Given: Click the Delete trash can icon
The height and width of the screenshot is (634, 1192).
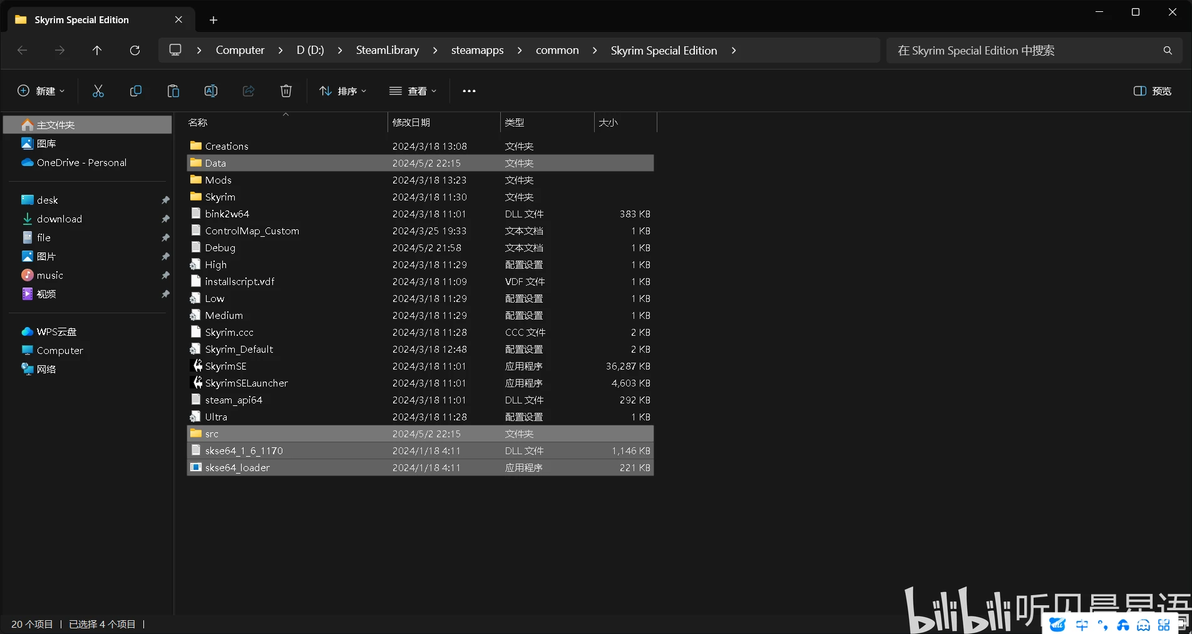Looking at the screenshot, I should click(286, 91).
